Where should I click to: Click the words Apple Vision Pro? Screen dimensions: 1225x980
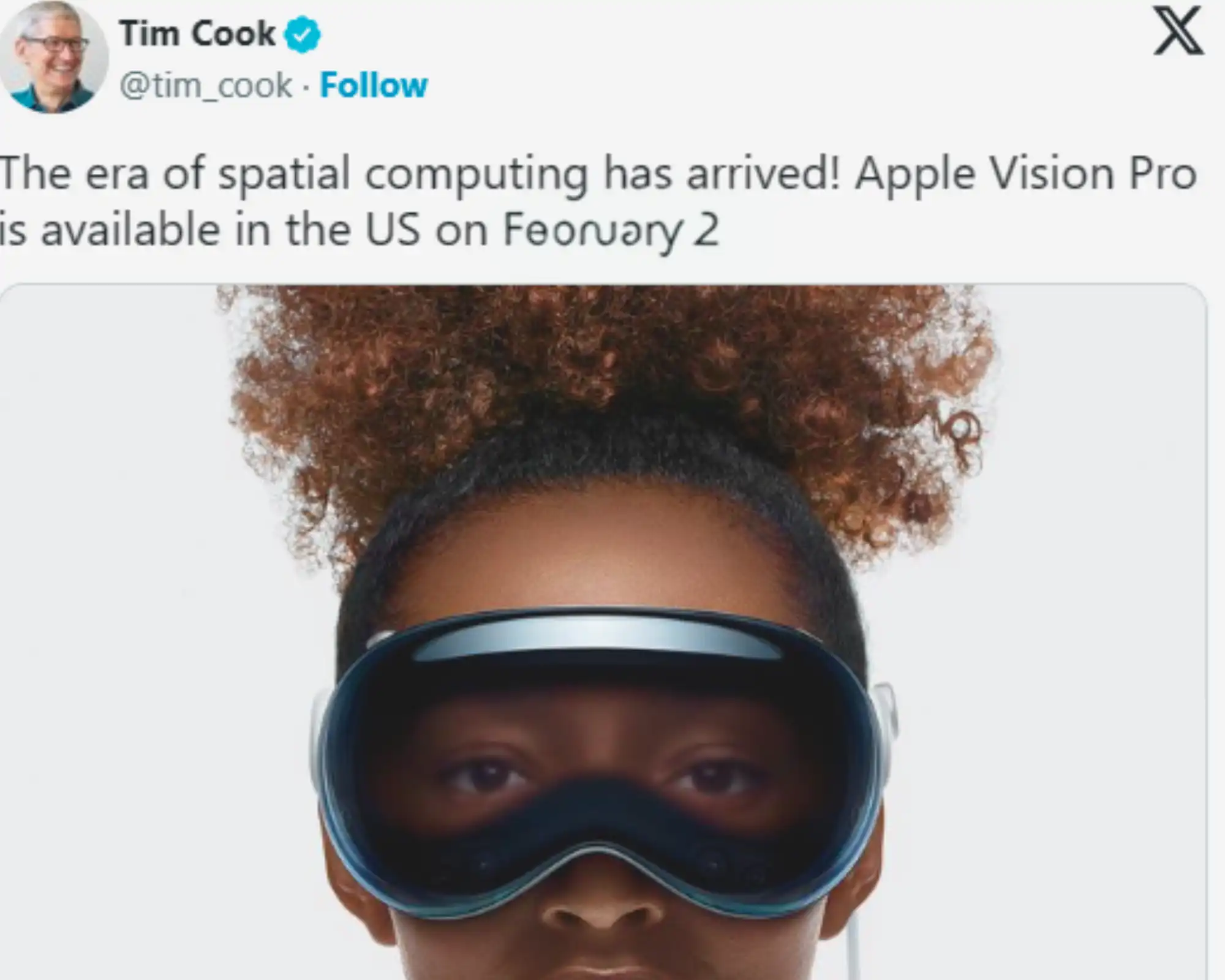1026,175
